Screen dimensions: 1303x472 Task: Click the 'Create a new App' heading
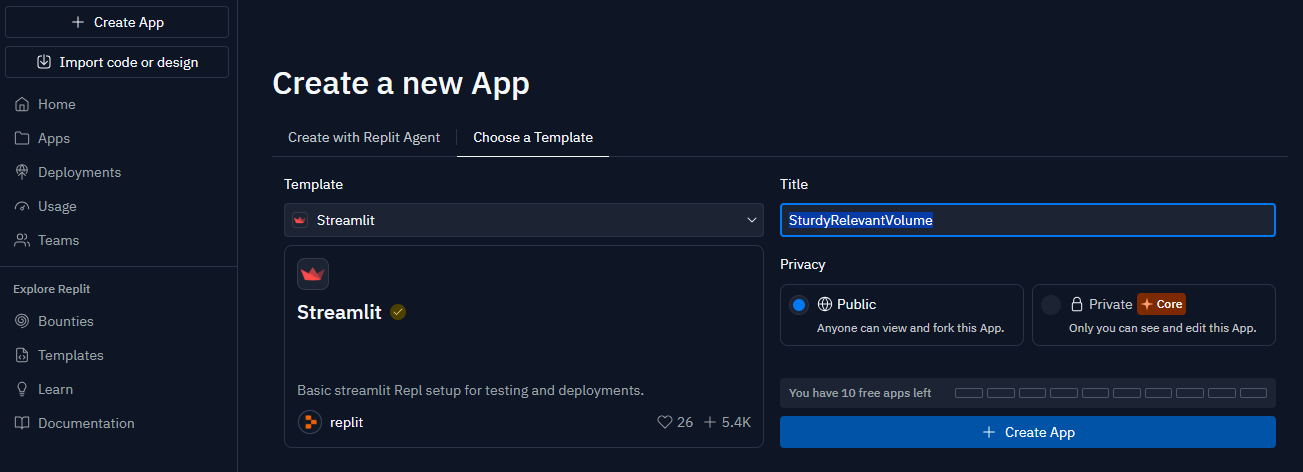click(401, 84)
